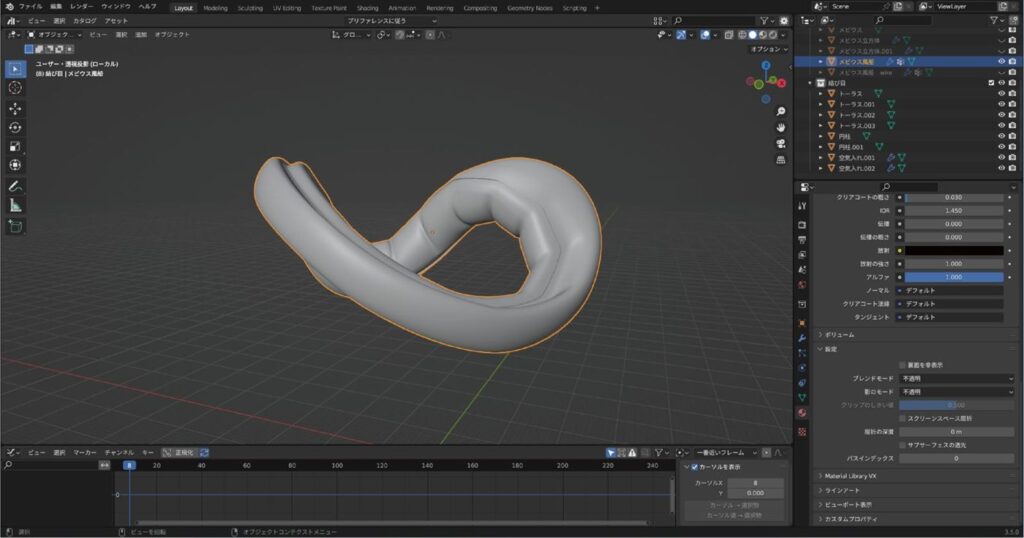Viewport: 1024px width, 538px height.
Task: Collapse 設定 panel
Action: pos(831,349)
